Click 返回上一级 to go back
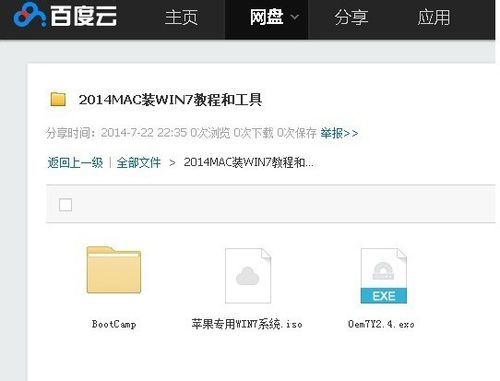This screenshot has width=500, height=381. pyautogui.click(x=75, y=163)
